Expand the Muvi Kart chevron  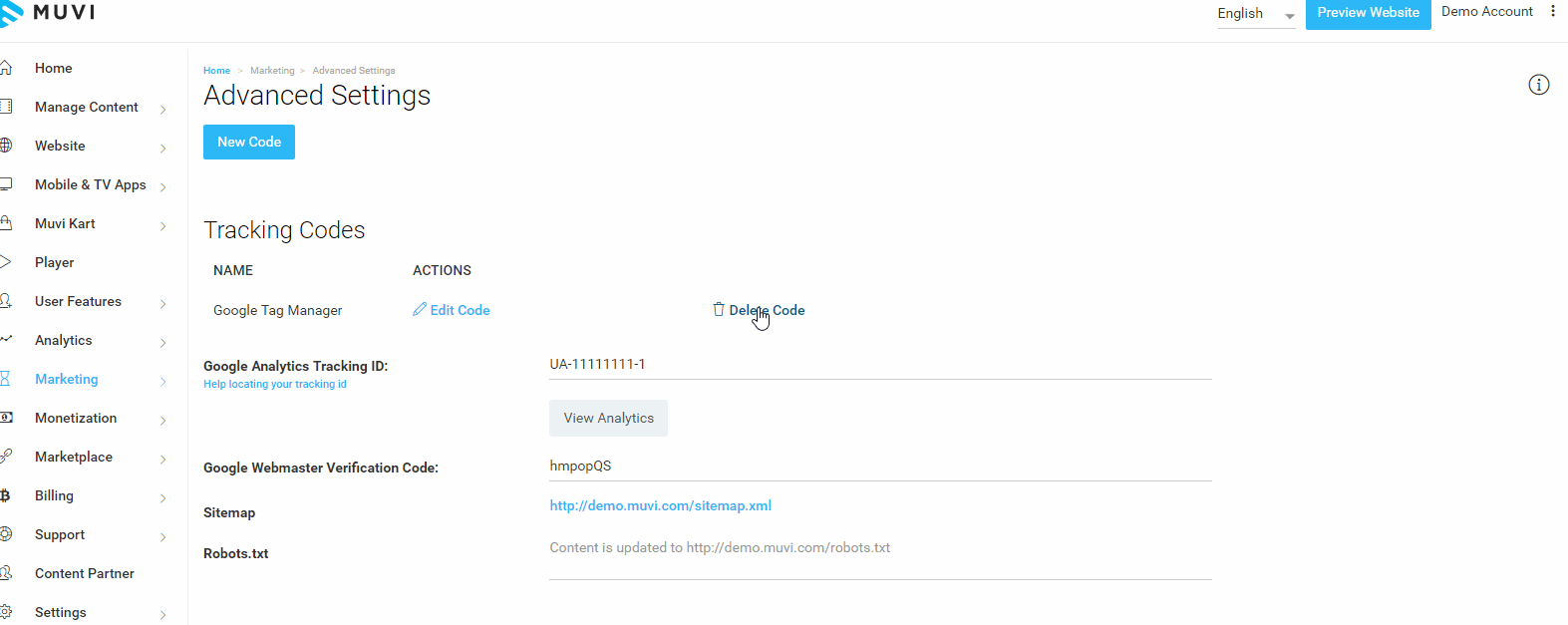pyautogui.click(x=162, y=225)
